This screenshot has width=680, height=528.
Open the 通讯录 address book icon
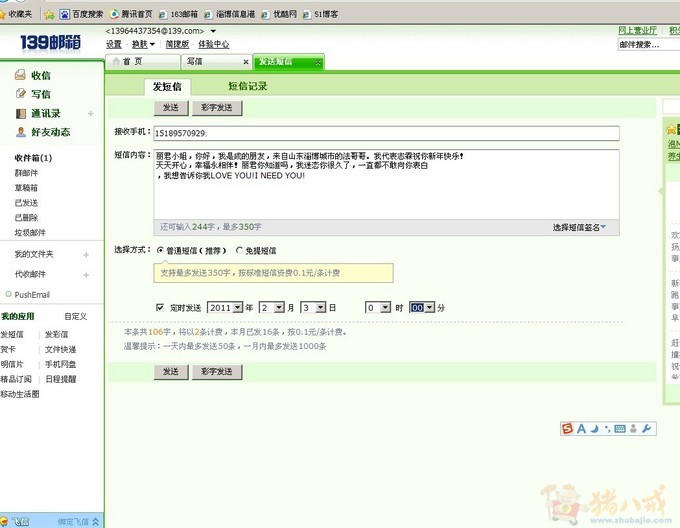(20, 113)
